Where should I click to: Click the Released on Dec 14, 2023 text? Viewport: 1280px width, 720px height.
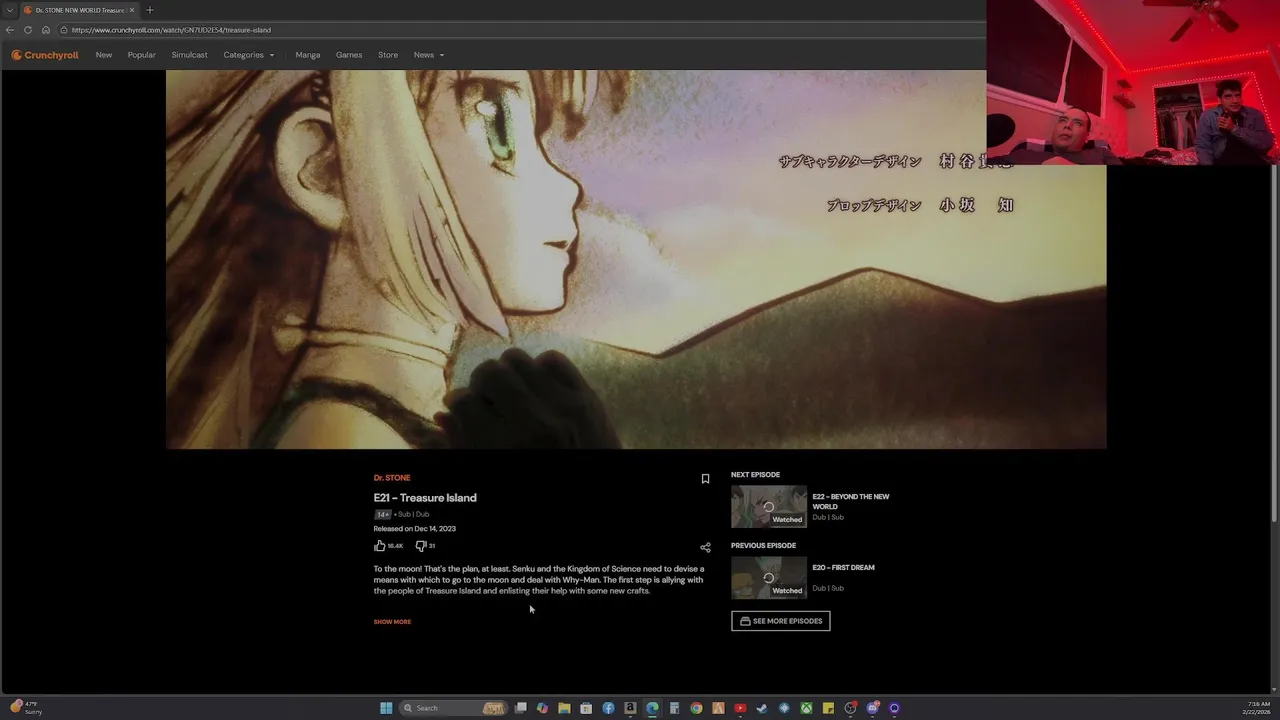415,529
